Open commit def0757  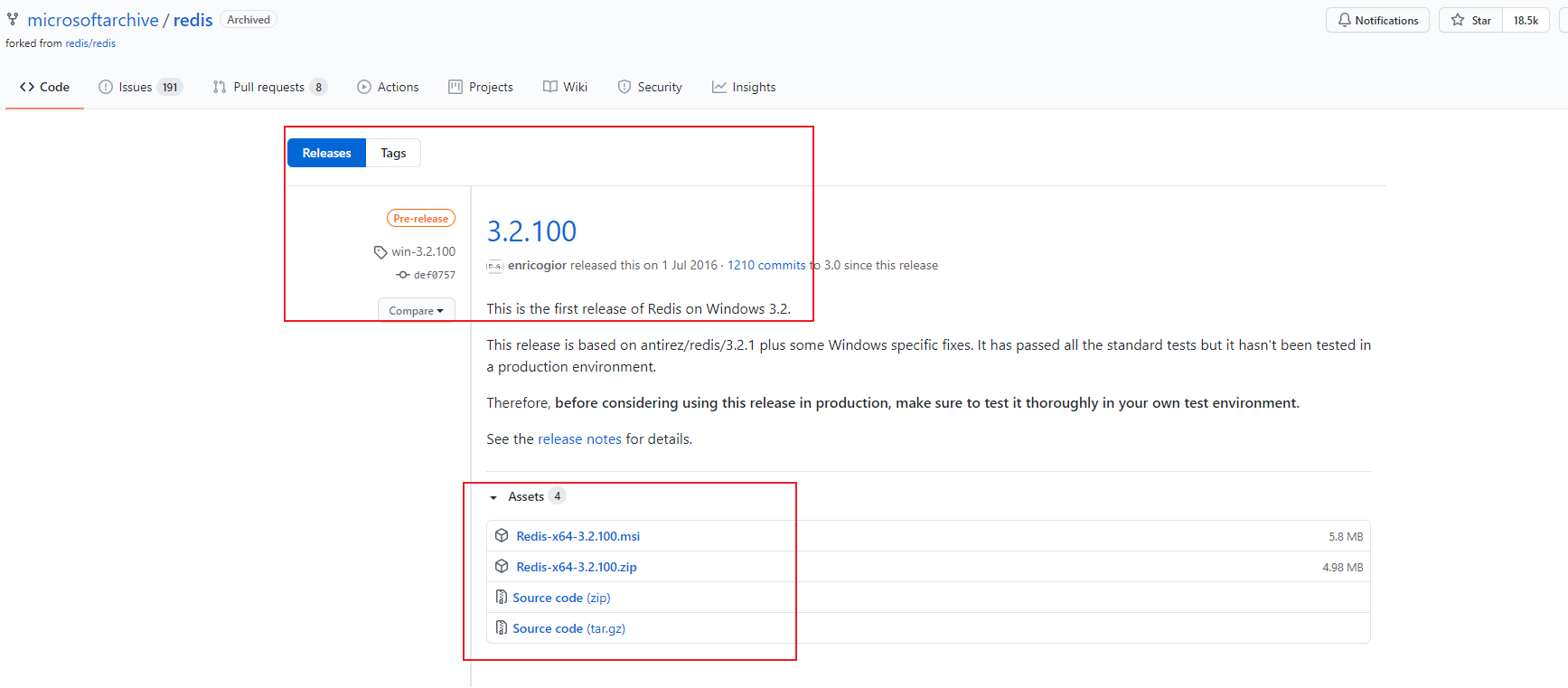[435, 275]
